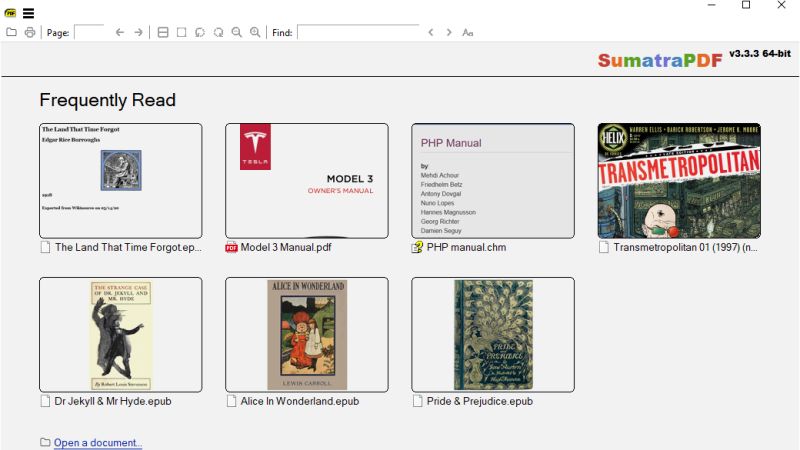Click the SumatraPDF logo text

point(660,60)
